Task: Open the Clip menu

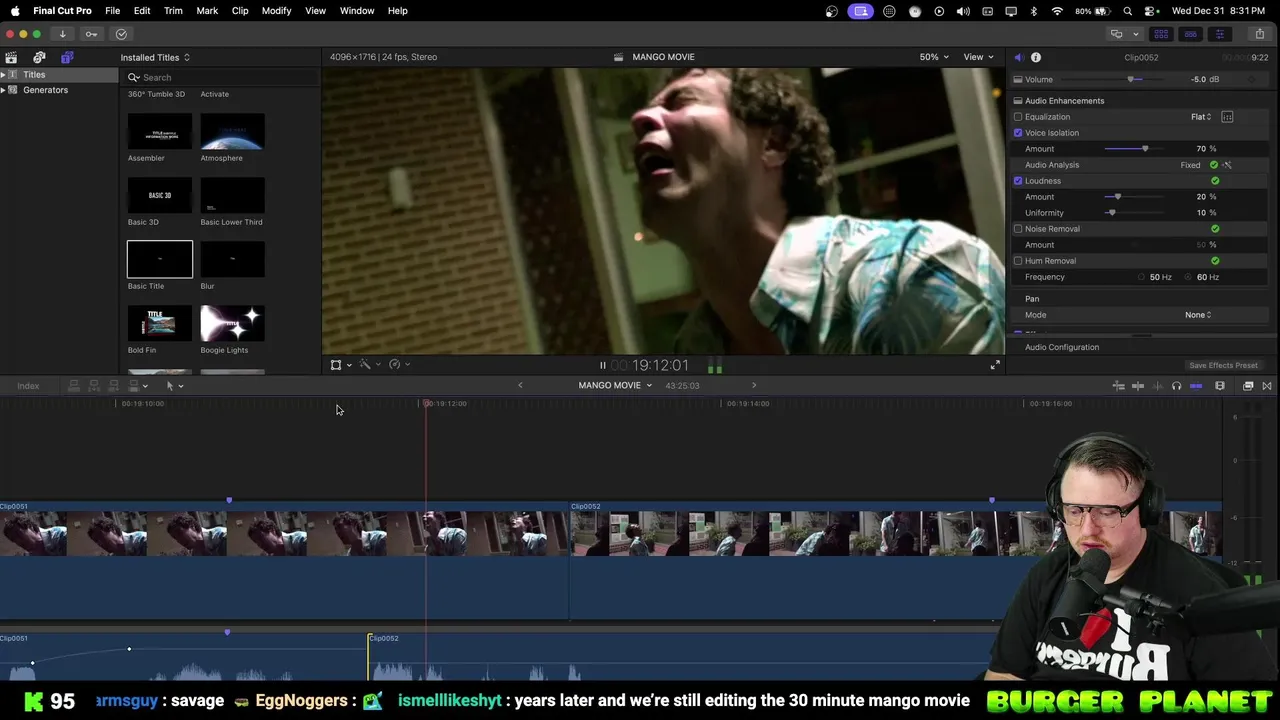Action: pos(240,11)
